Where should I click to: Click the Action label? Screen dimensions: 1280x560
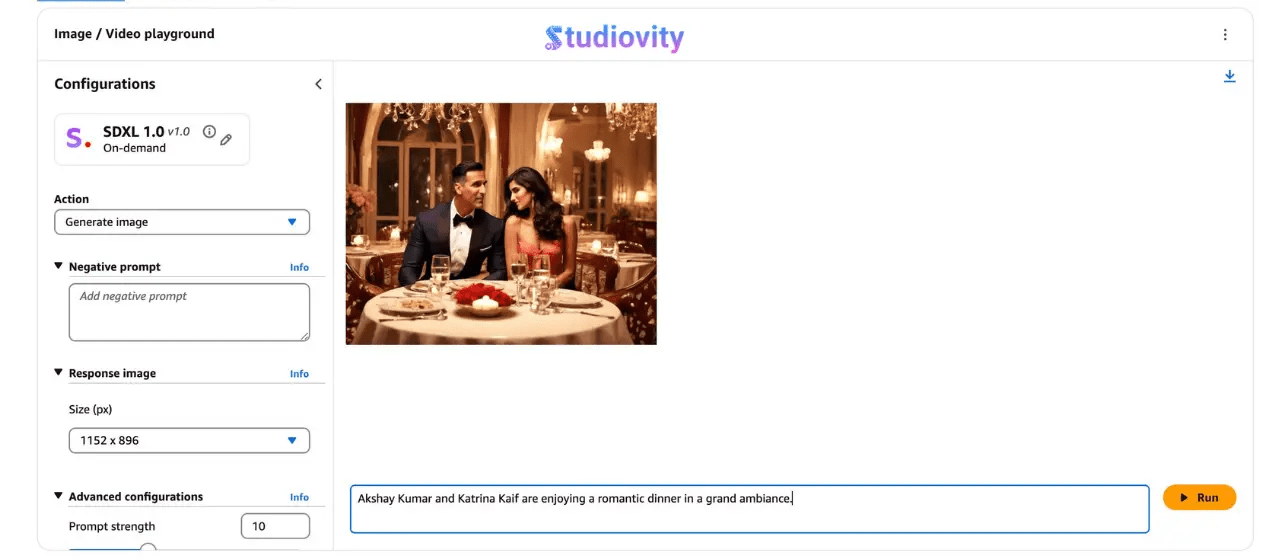pyautogui.click(x=71, y=199)
